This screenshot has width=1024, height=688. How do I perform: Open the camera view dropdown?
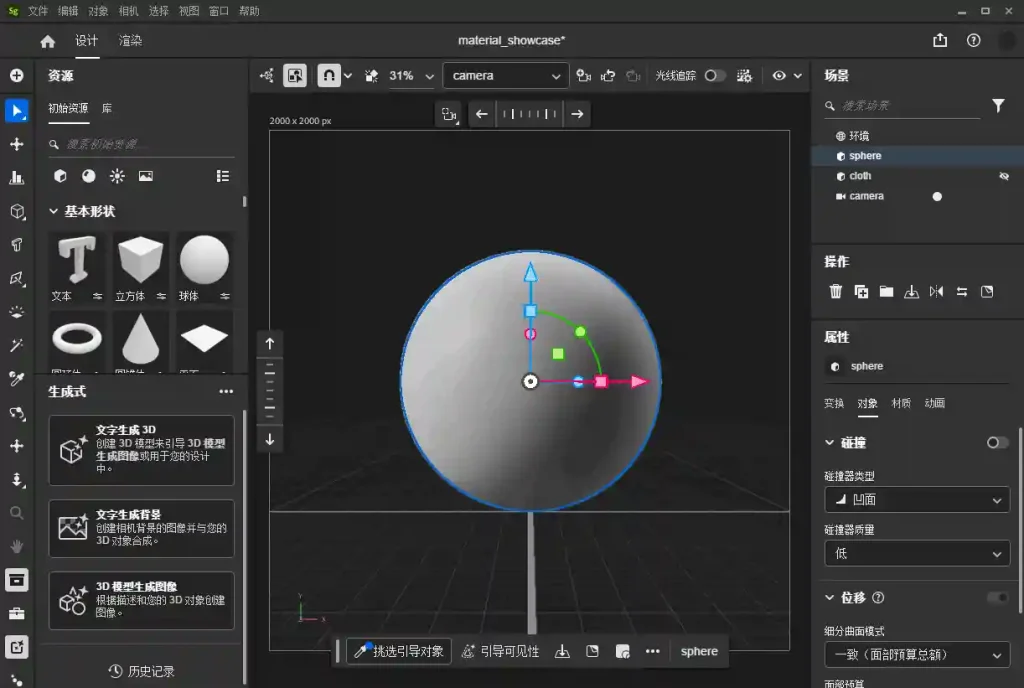click(x=505, y=75)
